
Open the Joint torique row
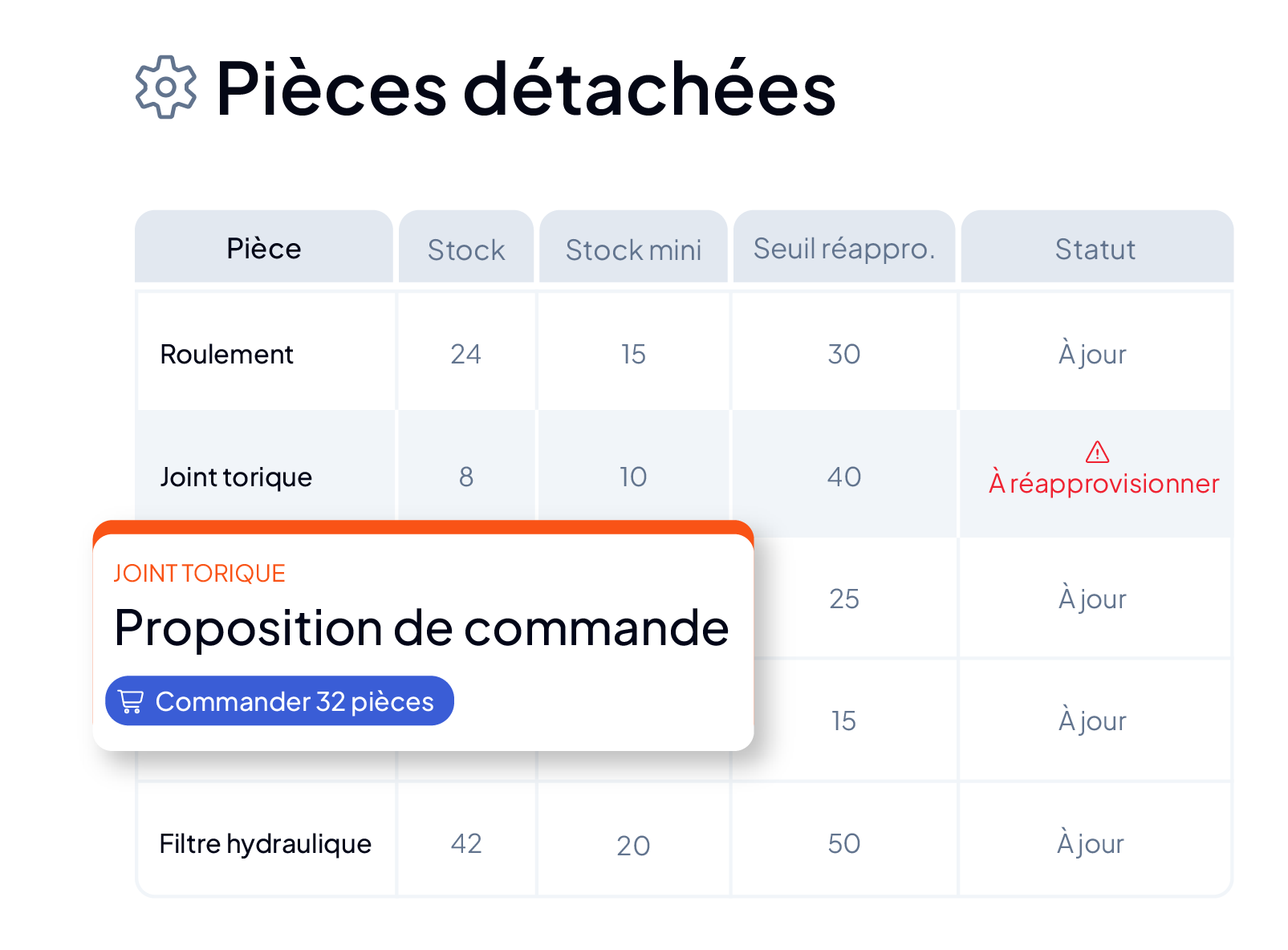click(684, 475)
